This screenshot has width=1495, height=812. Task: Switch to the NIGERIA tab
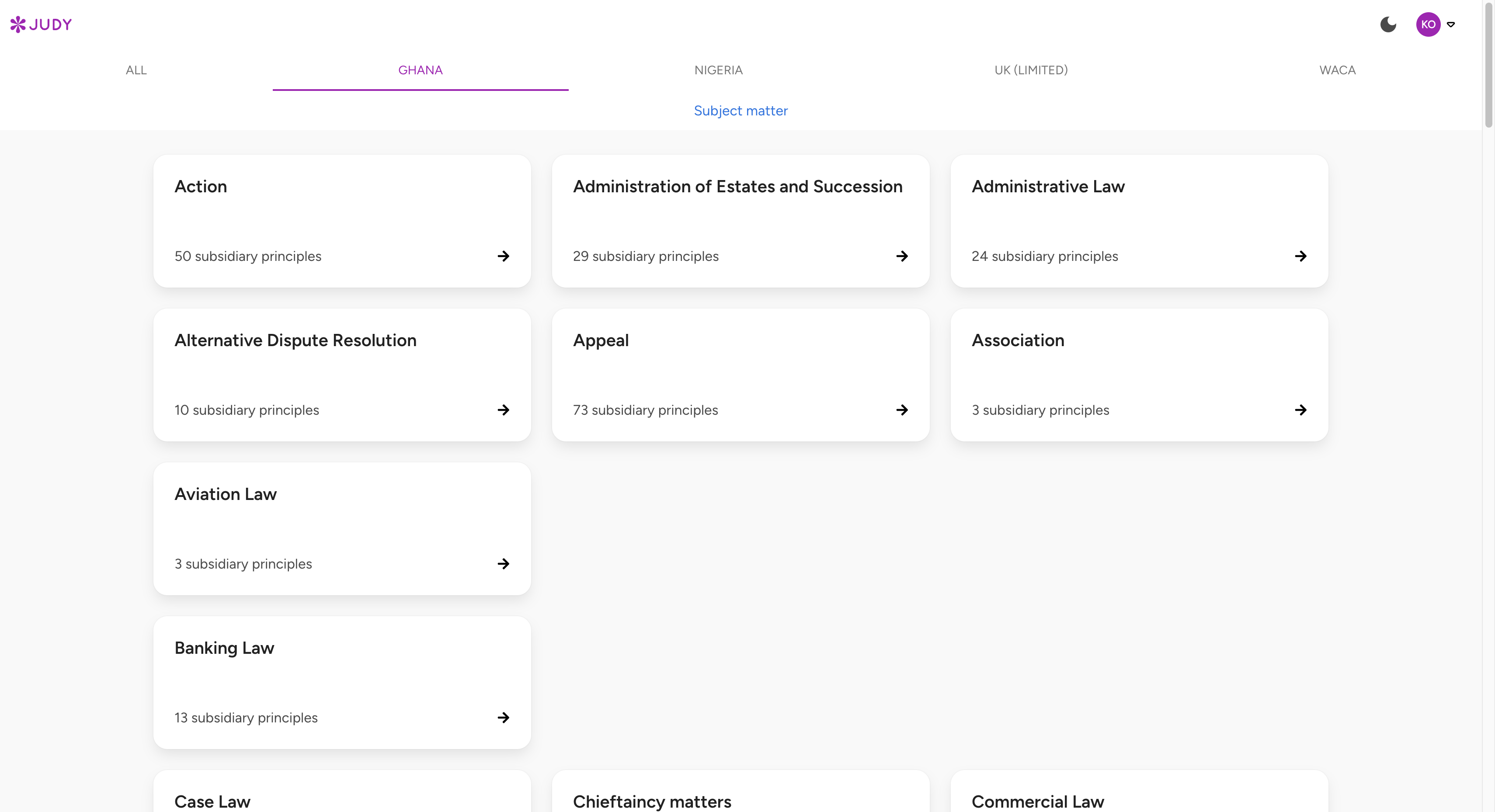[x=718, y=69]
